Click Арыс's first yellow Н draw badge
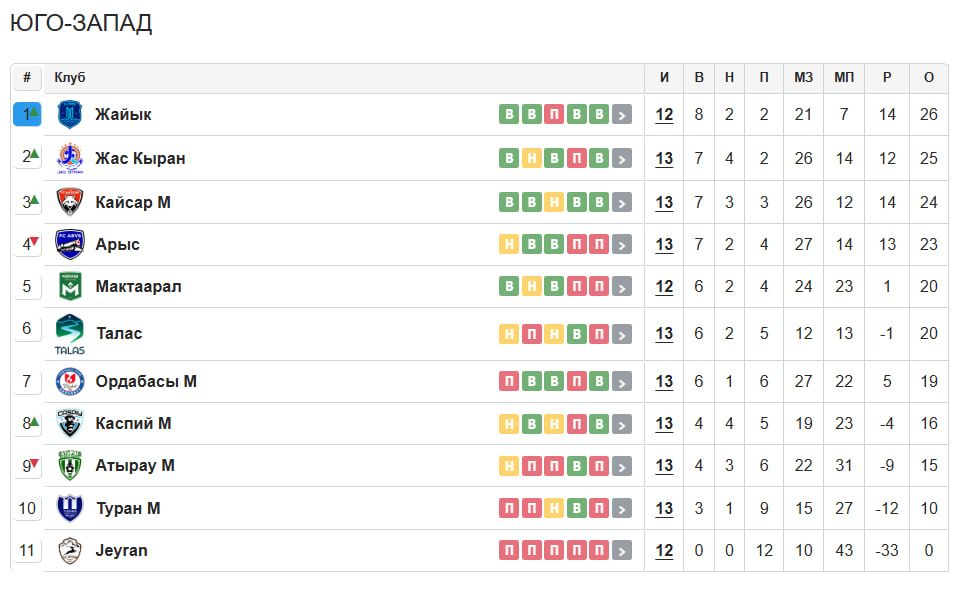959x589 pixels. click(509, 244)
